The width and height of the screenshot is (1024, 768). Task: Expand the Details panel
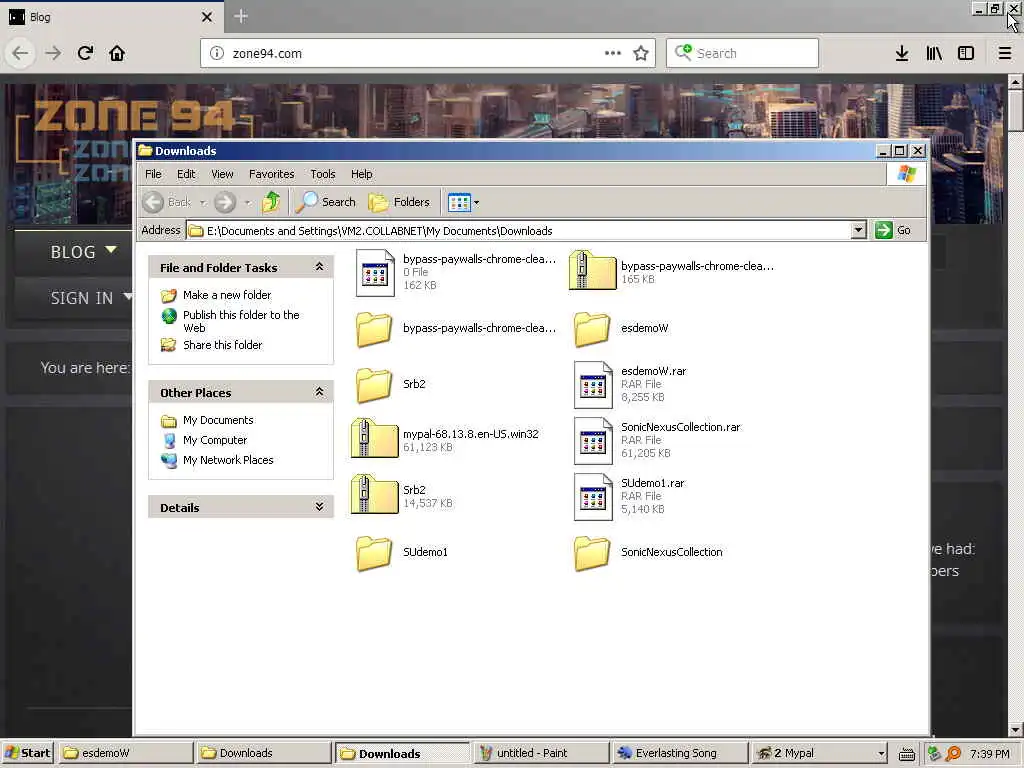coord(319,507)
